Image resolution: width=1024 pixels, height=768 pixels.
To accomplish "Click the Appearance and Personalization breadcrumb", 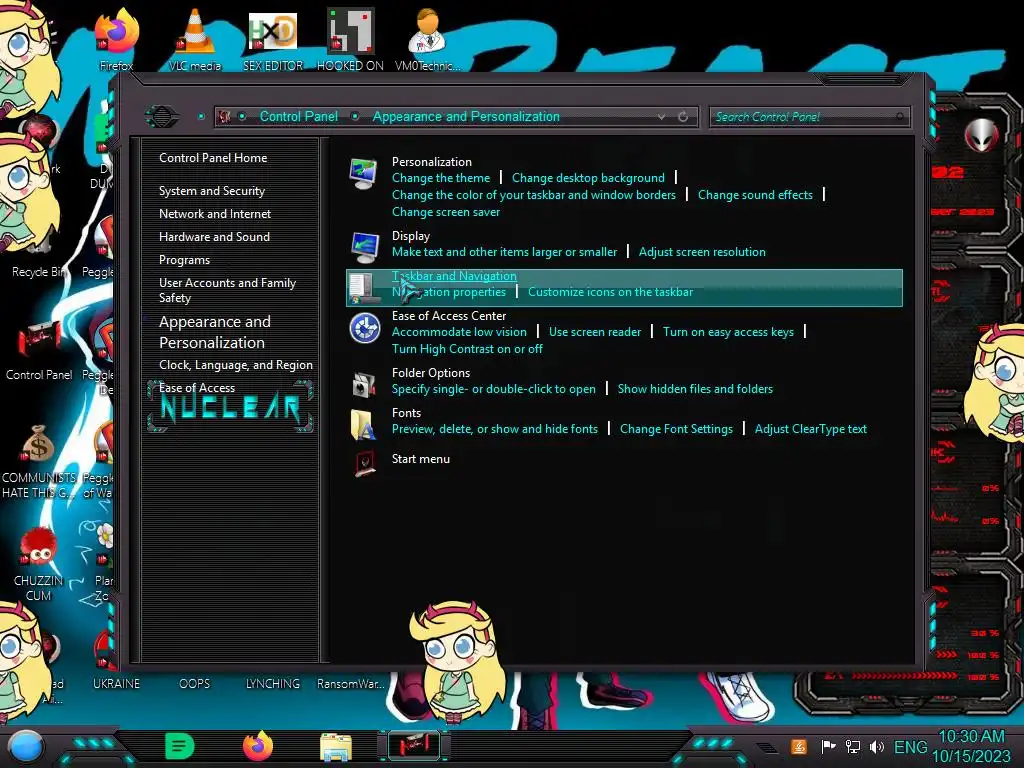I will pos(466,116).
